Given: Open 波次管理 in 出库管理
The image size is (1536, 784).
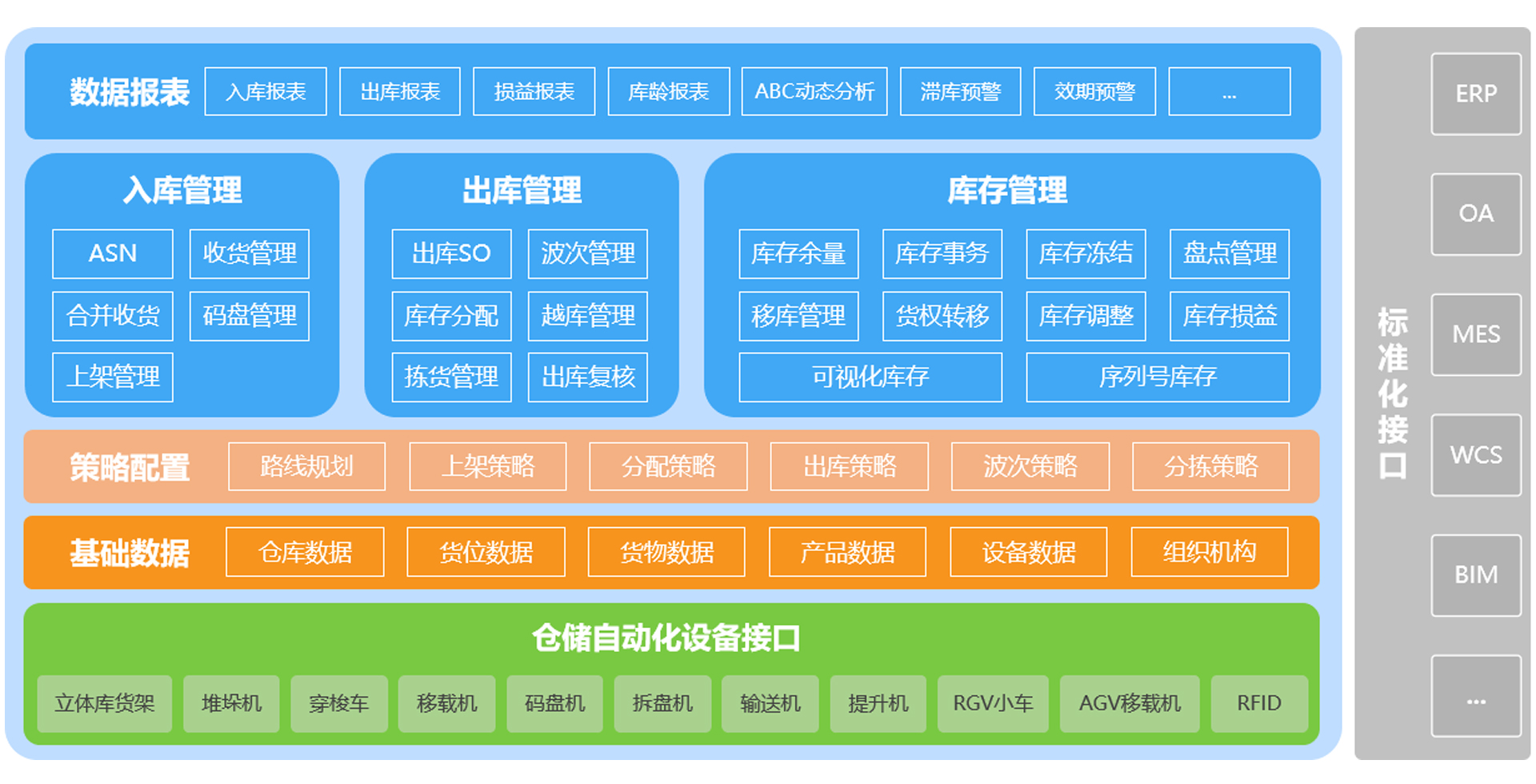Looking at the screenshot, I should [587, 254].
